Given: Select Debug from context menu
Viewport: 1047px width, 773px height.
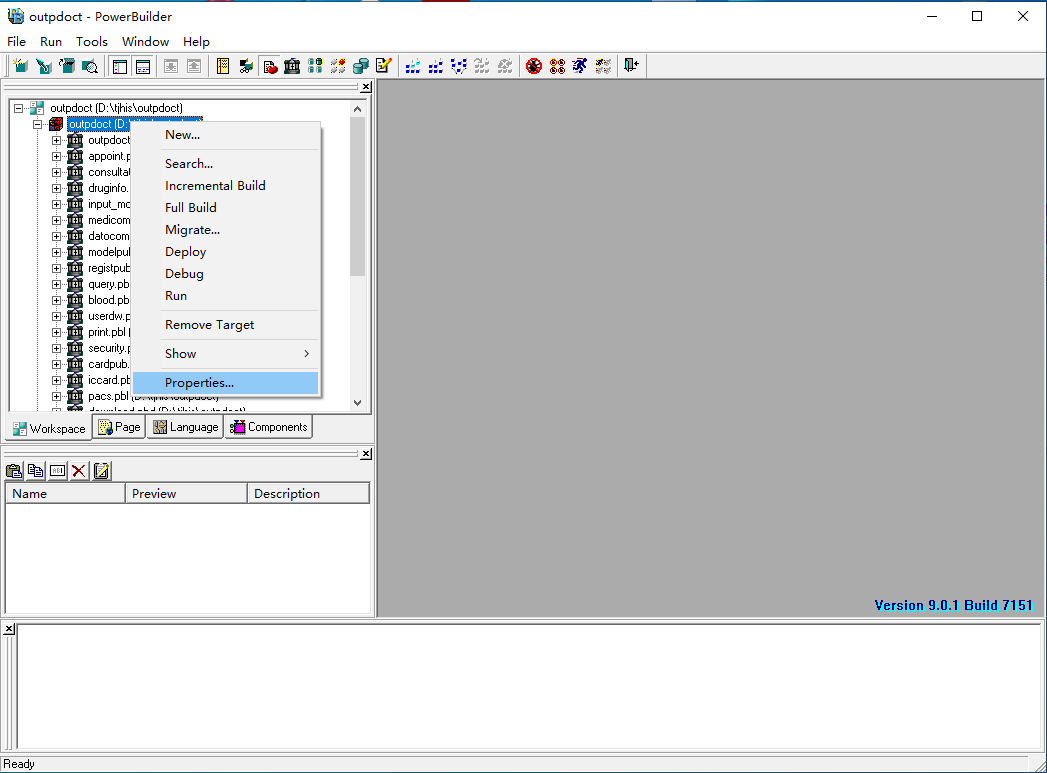Looking at the screenshot, I should (226, 274).
